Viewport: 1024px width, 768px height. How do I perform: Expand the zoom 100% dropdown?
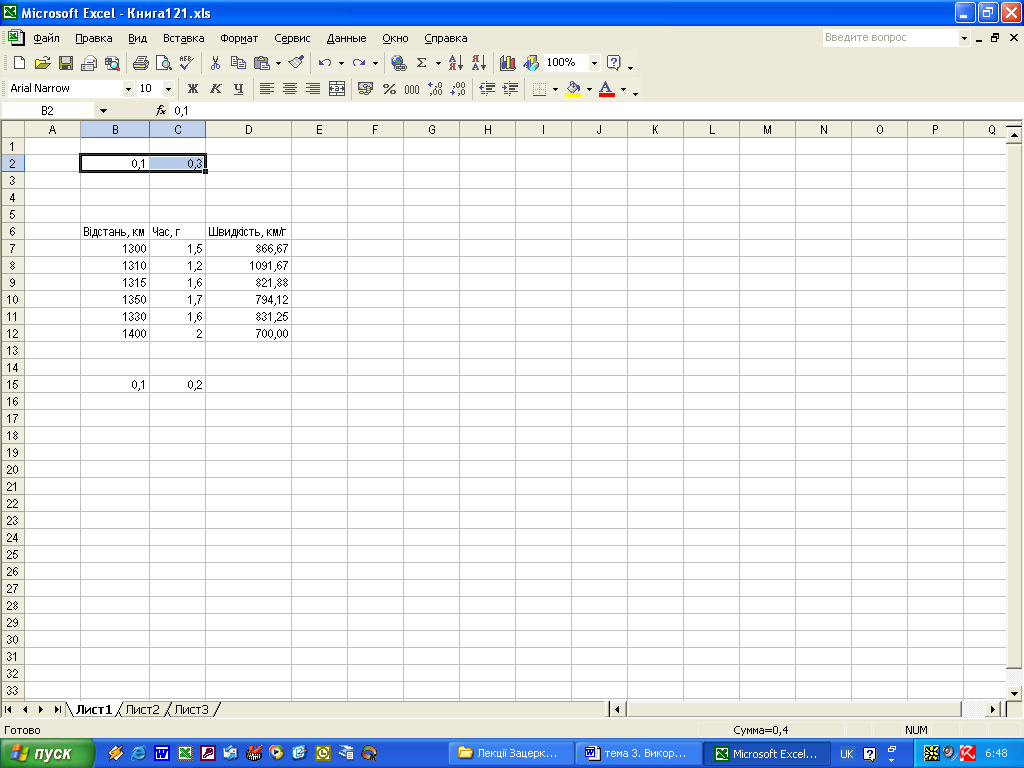tap(594, 63)
